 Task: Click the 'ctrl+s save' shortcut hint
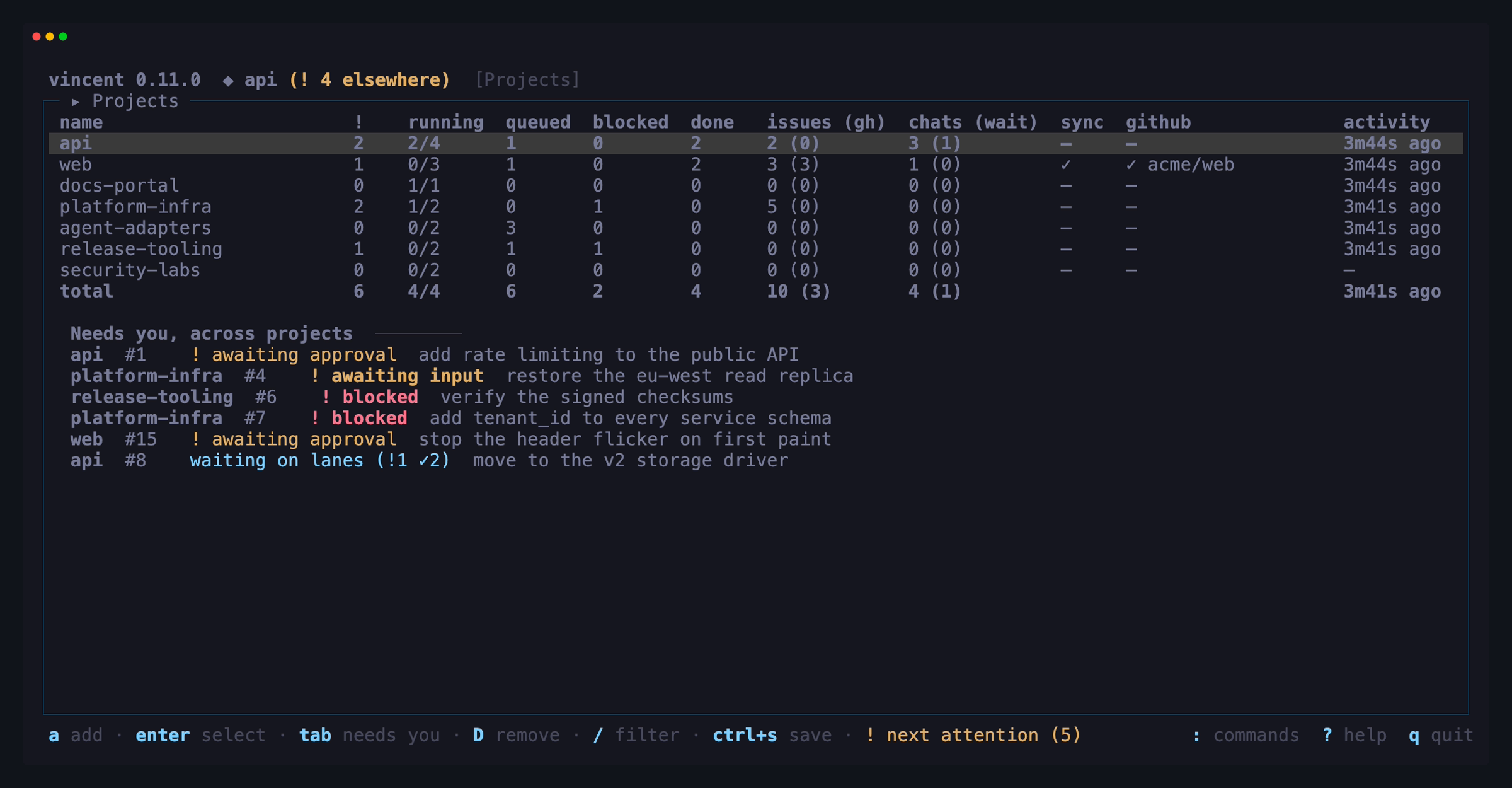coord(772,735)
